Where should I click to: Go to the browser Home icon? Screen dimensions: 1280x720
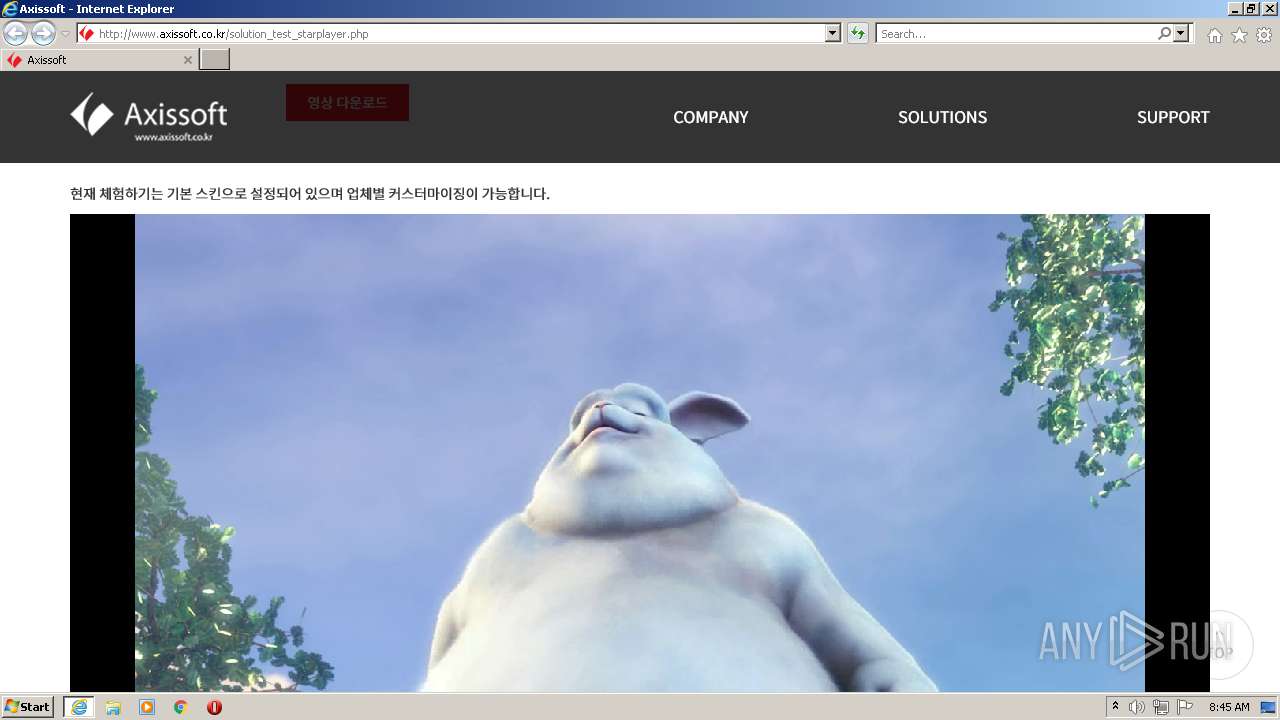point(1214,35)
